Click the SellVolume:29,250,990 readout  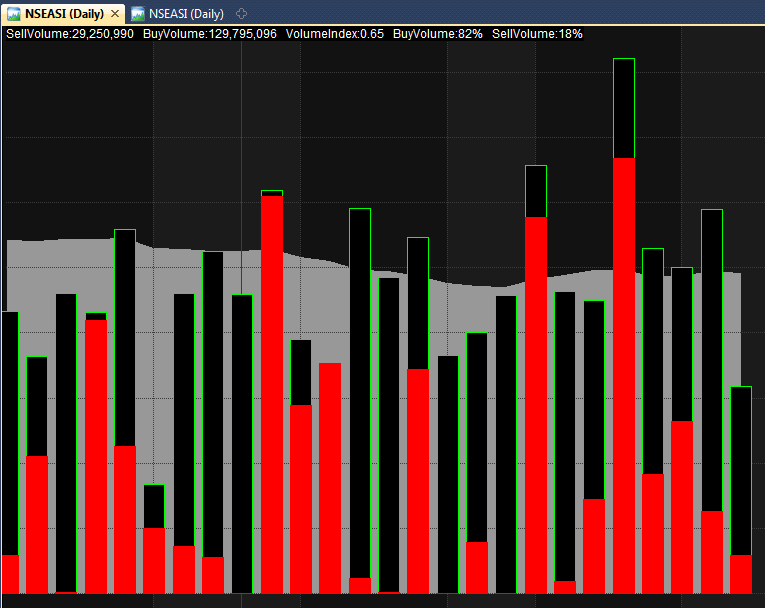point(70,34)
